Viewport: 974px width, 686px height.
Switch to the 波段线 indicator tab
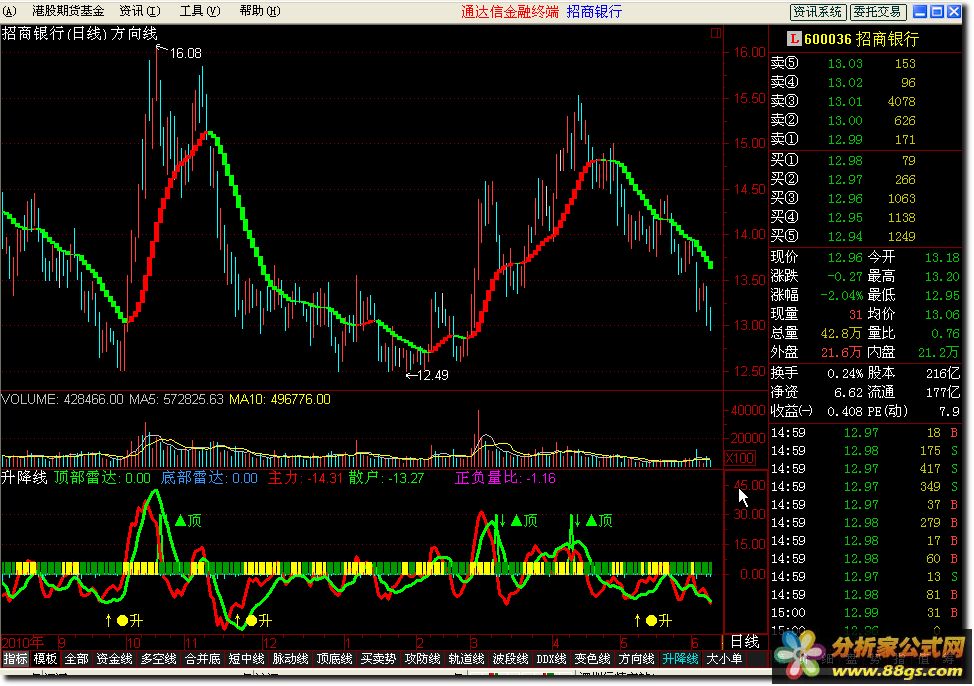coord(511,658)
